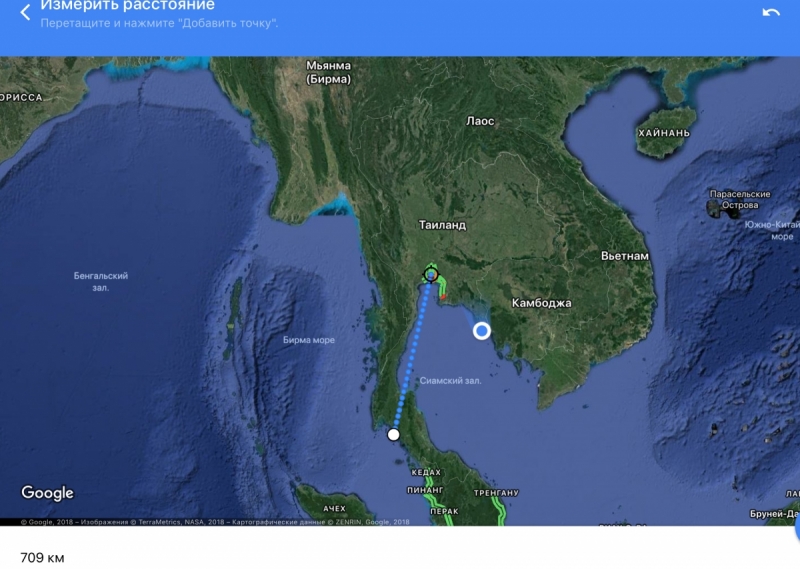
Task: Click the Бенгальский зал. label
Action: pyautogui.click(x=101, y=281)
